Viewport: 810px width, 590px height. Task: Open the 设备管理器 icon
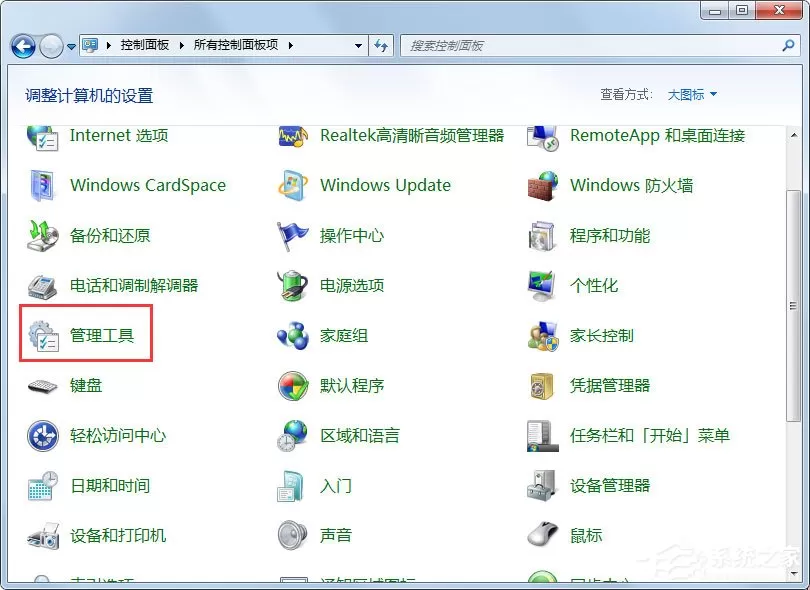(541, 486)
